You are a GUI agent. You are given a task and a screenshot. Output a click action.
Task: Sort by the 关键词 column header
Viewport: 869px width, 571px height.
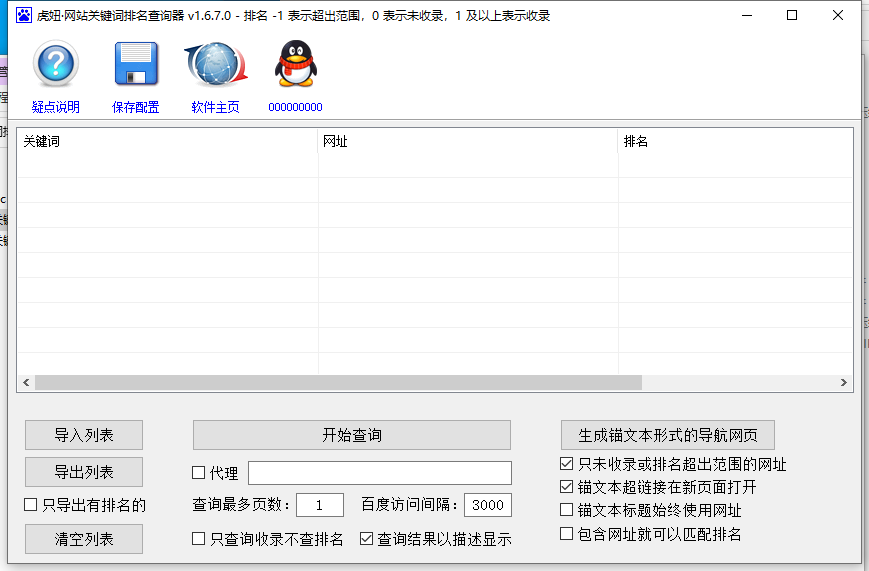click(x=167, y=141)
